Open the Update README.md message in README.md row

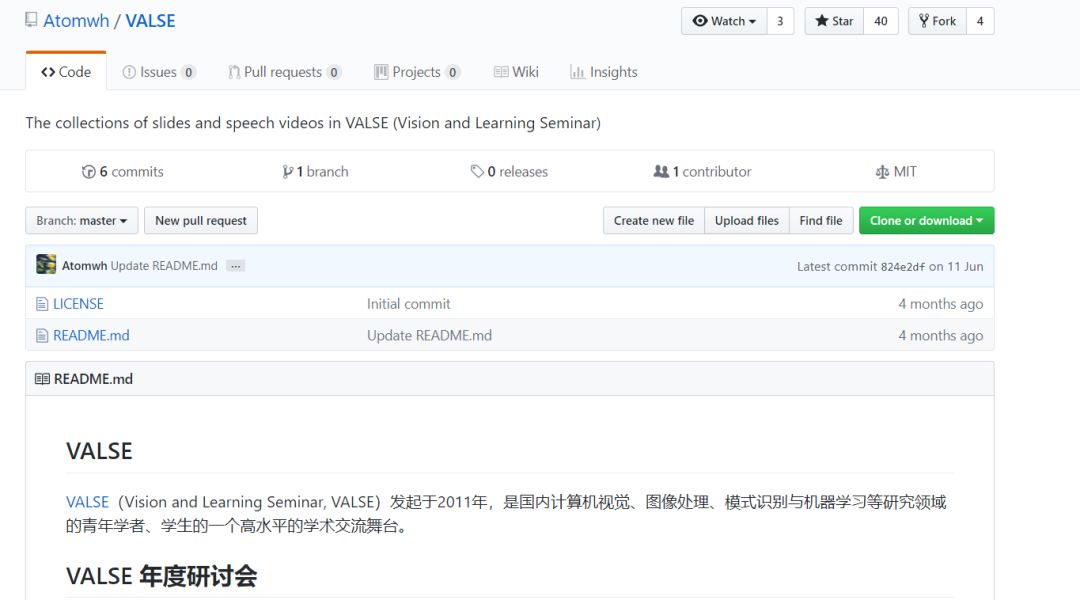(429, 335)
